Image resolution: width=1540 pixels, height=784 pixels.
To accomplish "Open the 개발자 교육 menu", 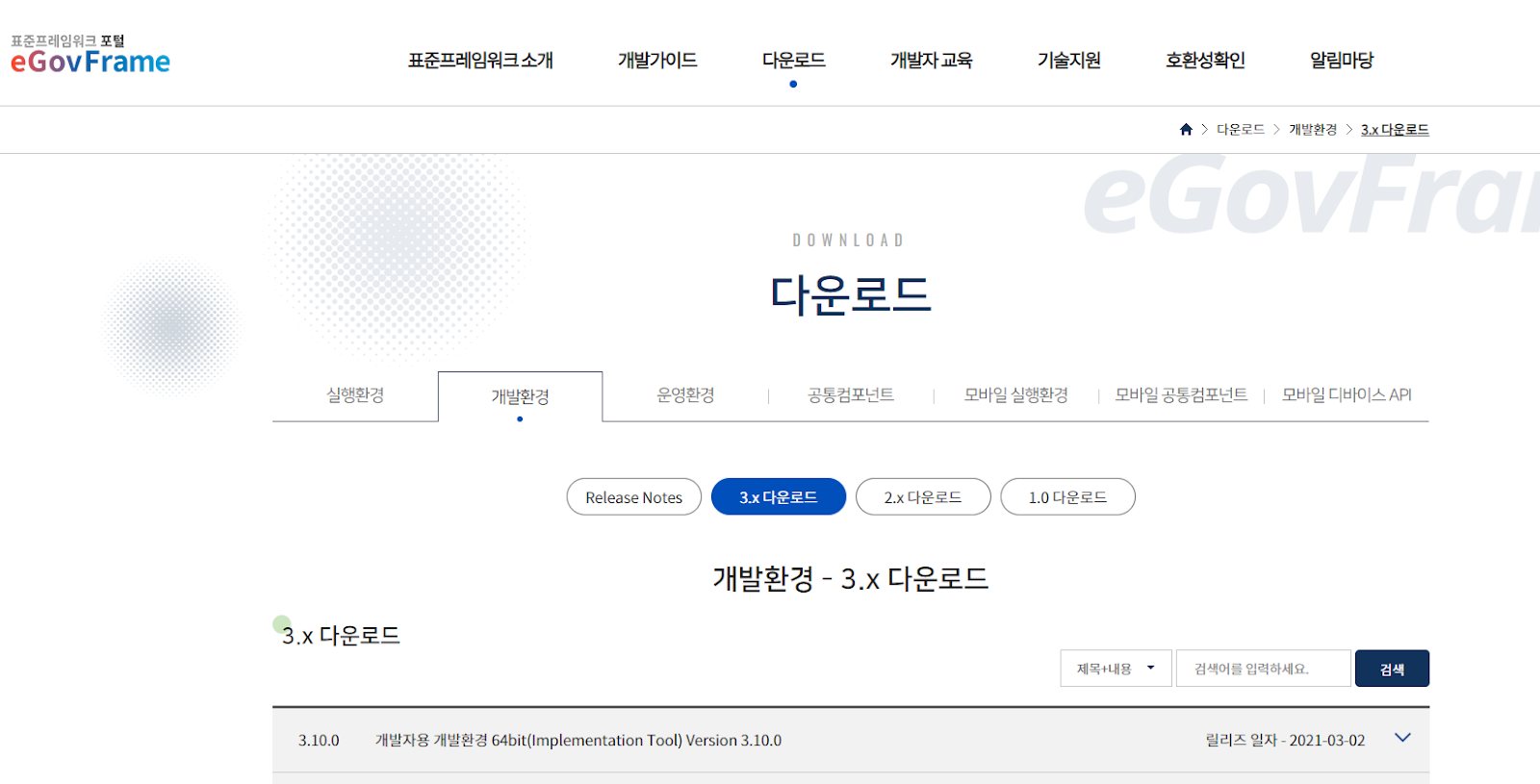I will point(931,61).
